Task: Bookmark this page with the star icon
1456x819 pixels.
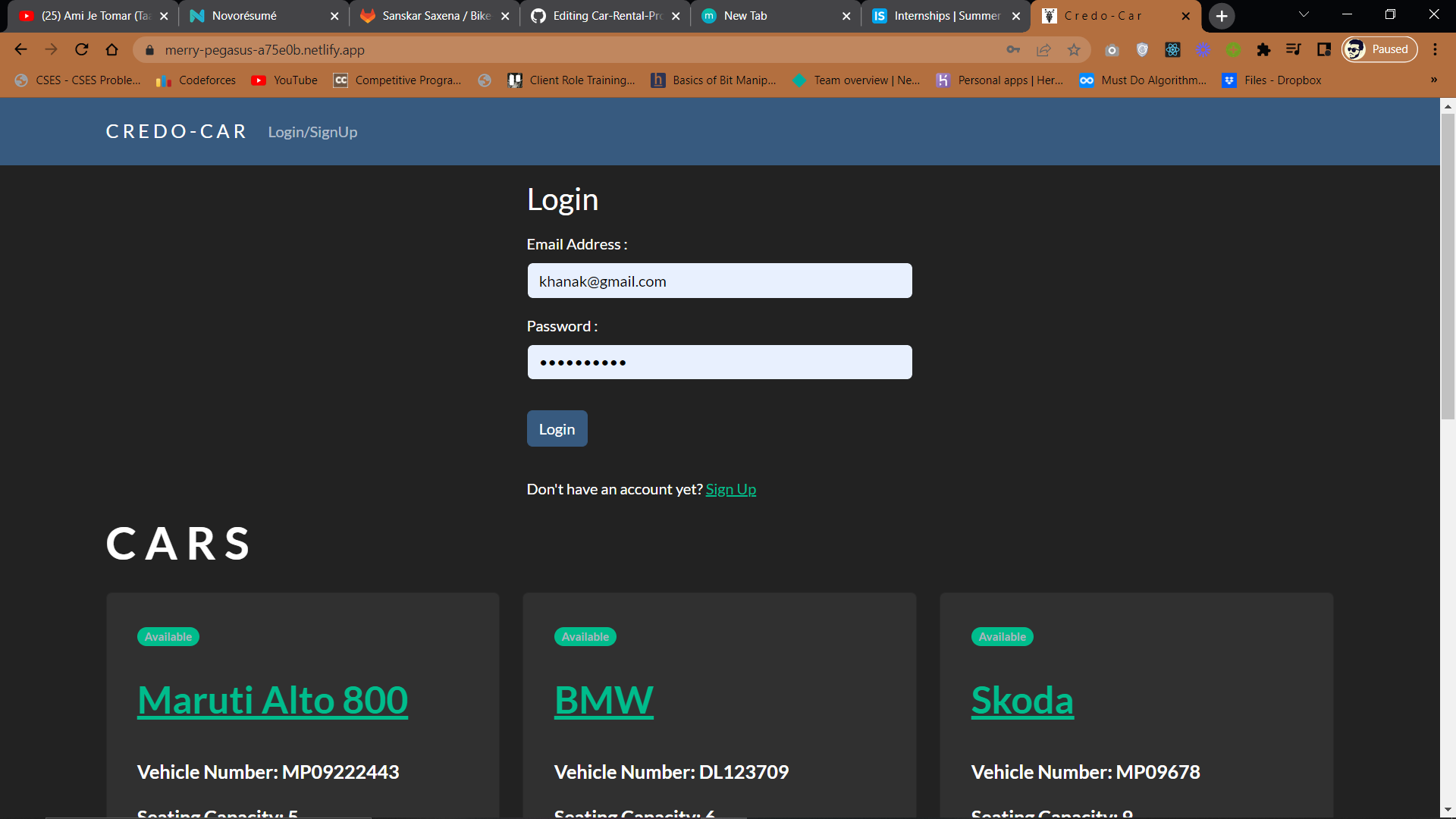Action: (x=1074, y=50)
